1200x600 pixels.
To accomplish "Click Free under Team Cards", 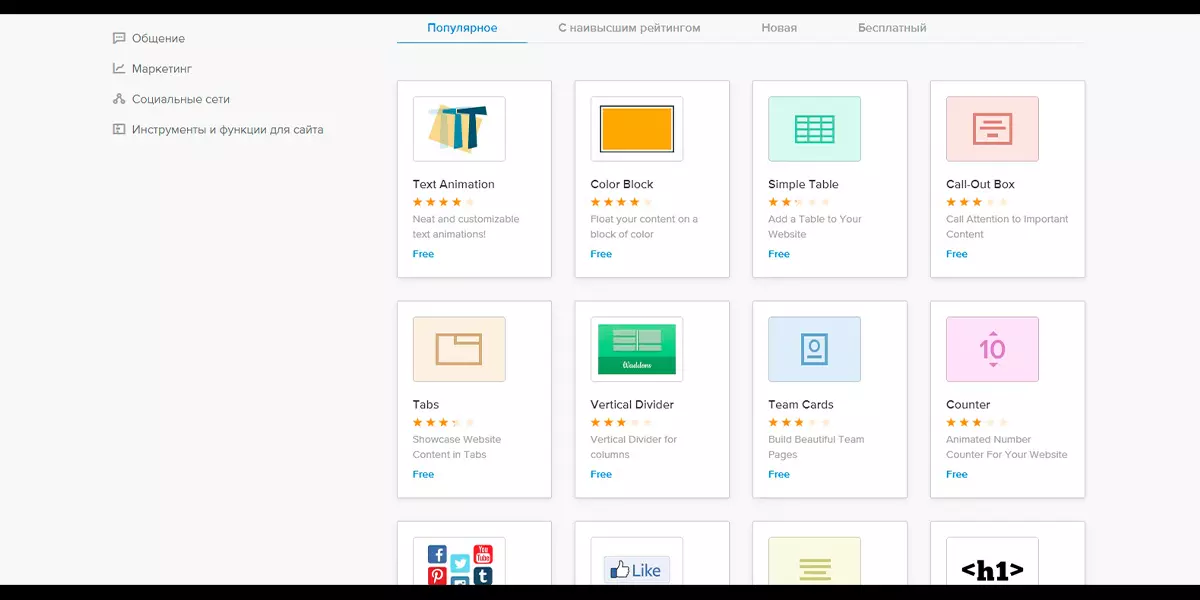I will 779,474.
